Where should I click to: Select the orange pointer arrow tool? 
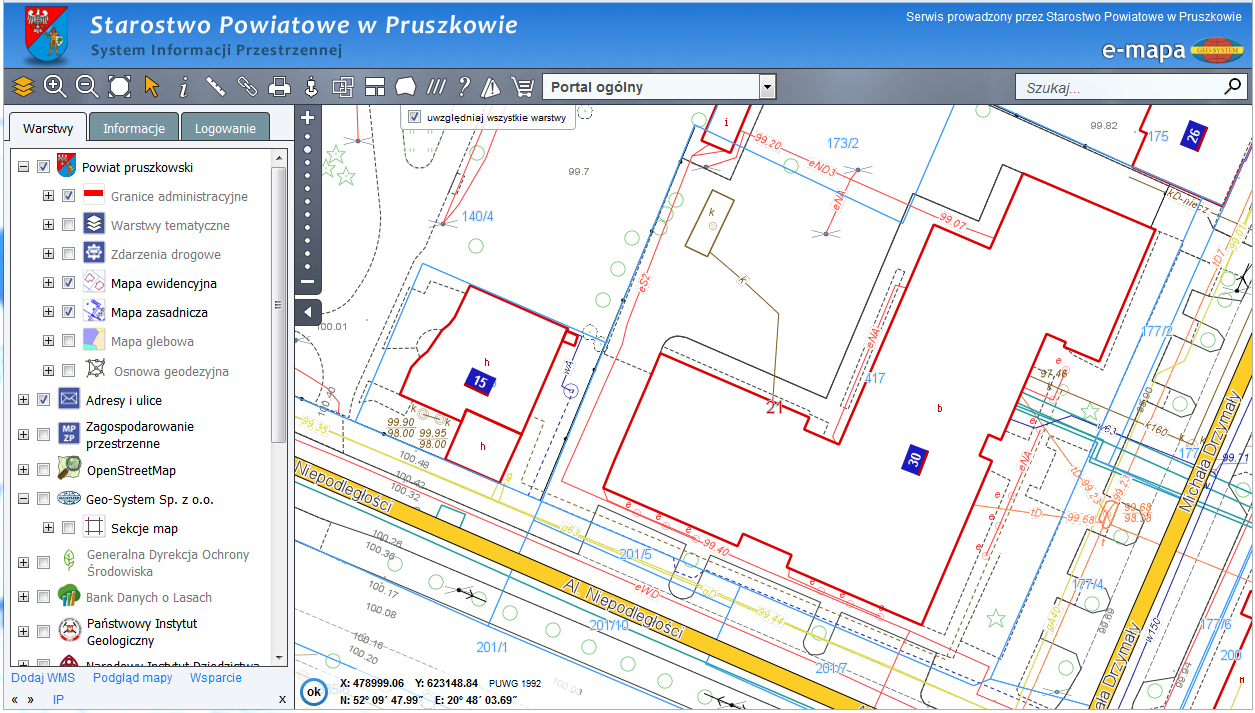coord(152,87)
